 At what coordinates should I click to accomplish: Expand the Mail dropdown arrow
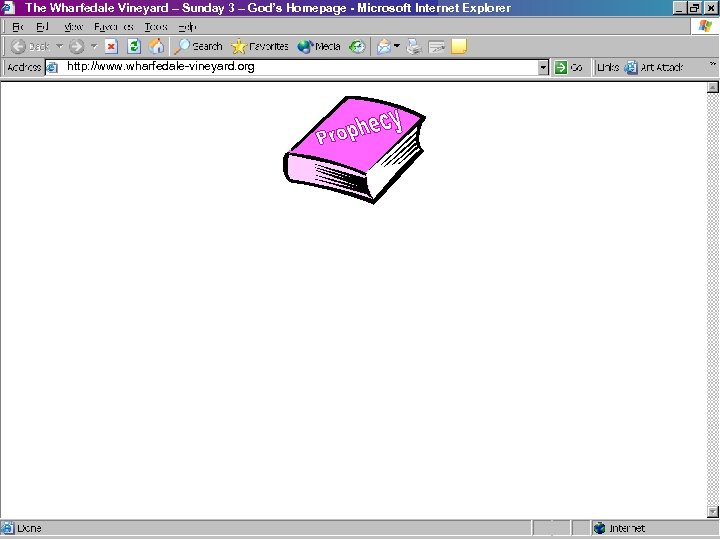[x=397, y=46]
